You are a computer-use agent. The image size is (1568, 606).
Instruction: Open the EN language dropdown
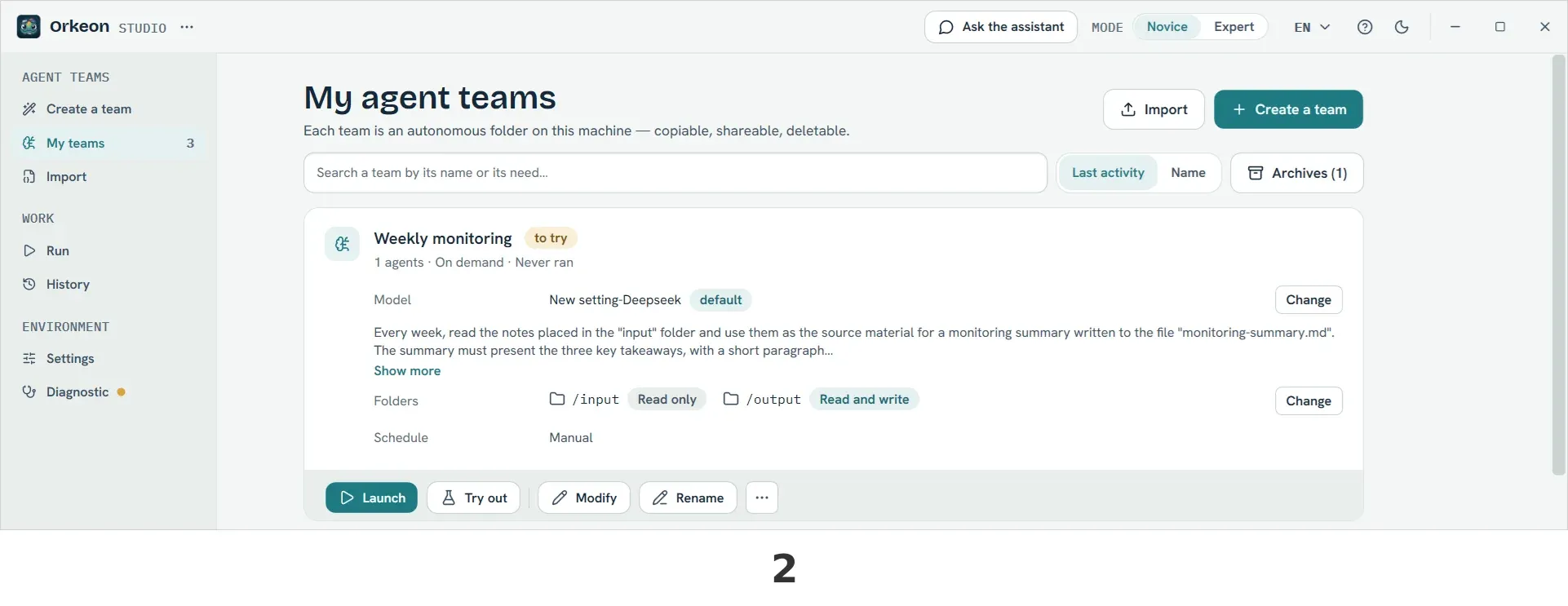[x=1312, y=27]
